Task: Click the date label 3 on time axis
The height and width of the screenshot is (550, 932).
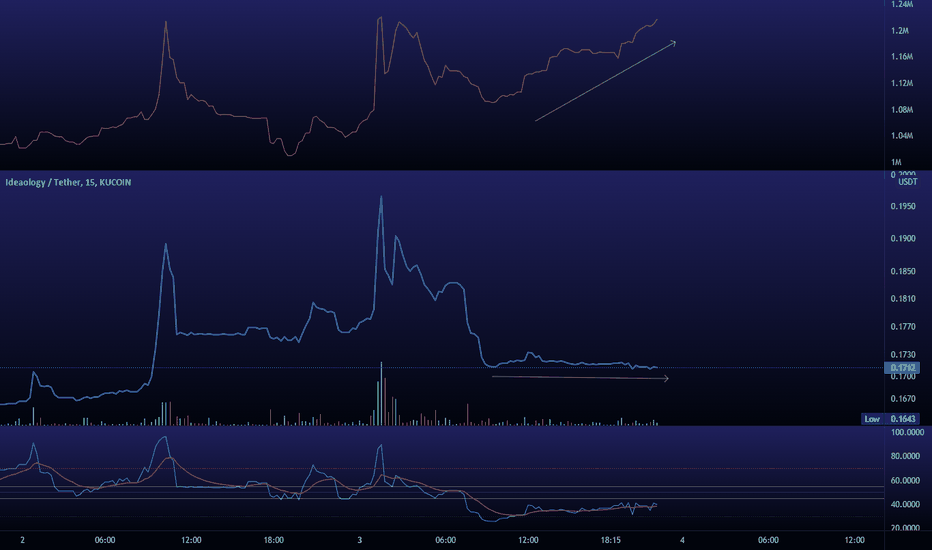Action: [x=360, y=540]
